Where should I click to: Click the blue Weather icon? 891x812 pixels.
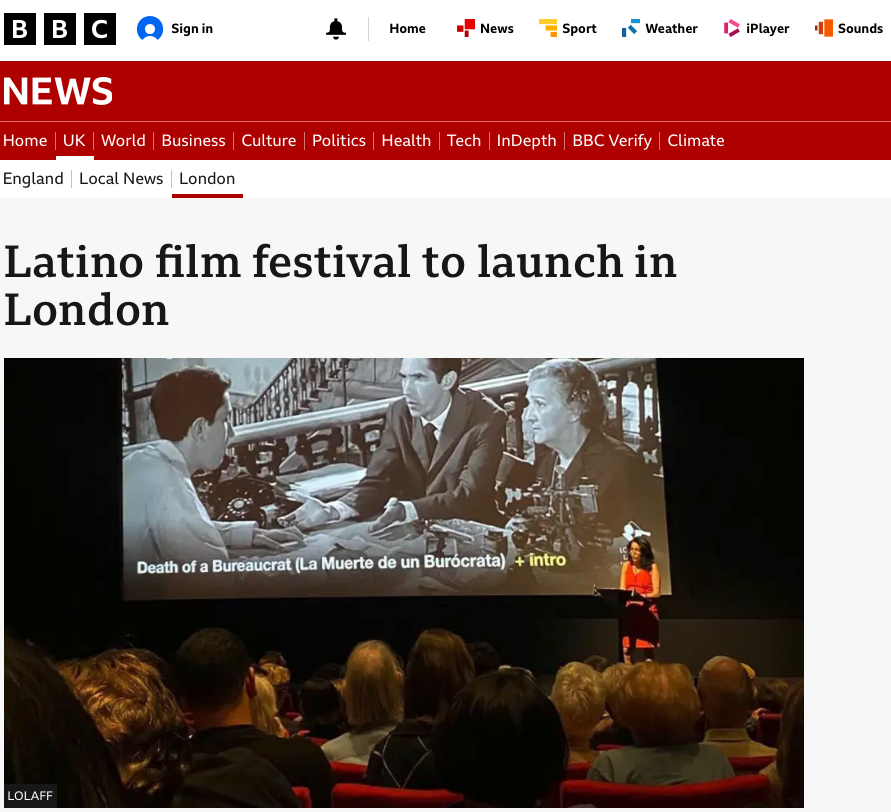tap(631, 28)
